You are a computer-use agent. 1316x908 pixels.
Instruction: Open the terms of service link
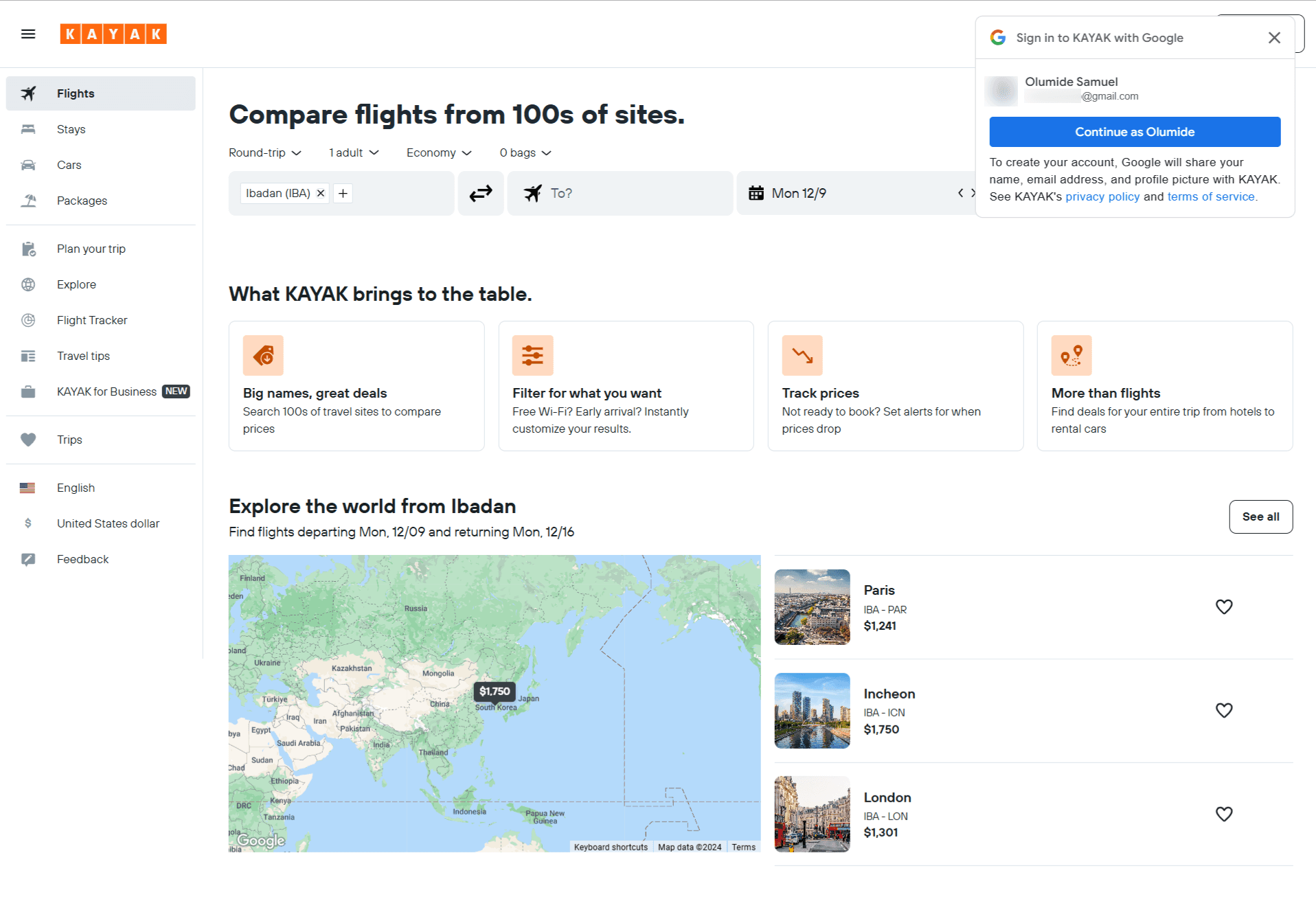coord(1212,196)
